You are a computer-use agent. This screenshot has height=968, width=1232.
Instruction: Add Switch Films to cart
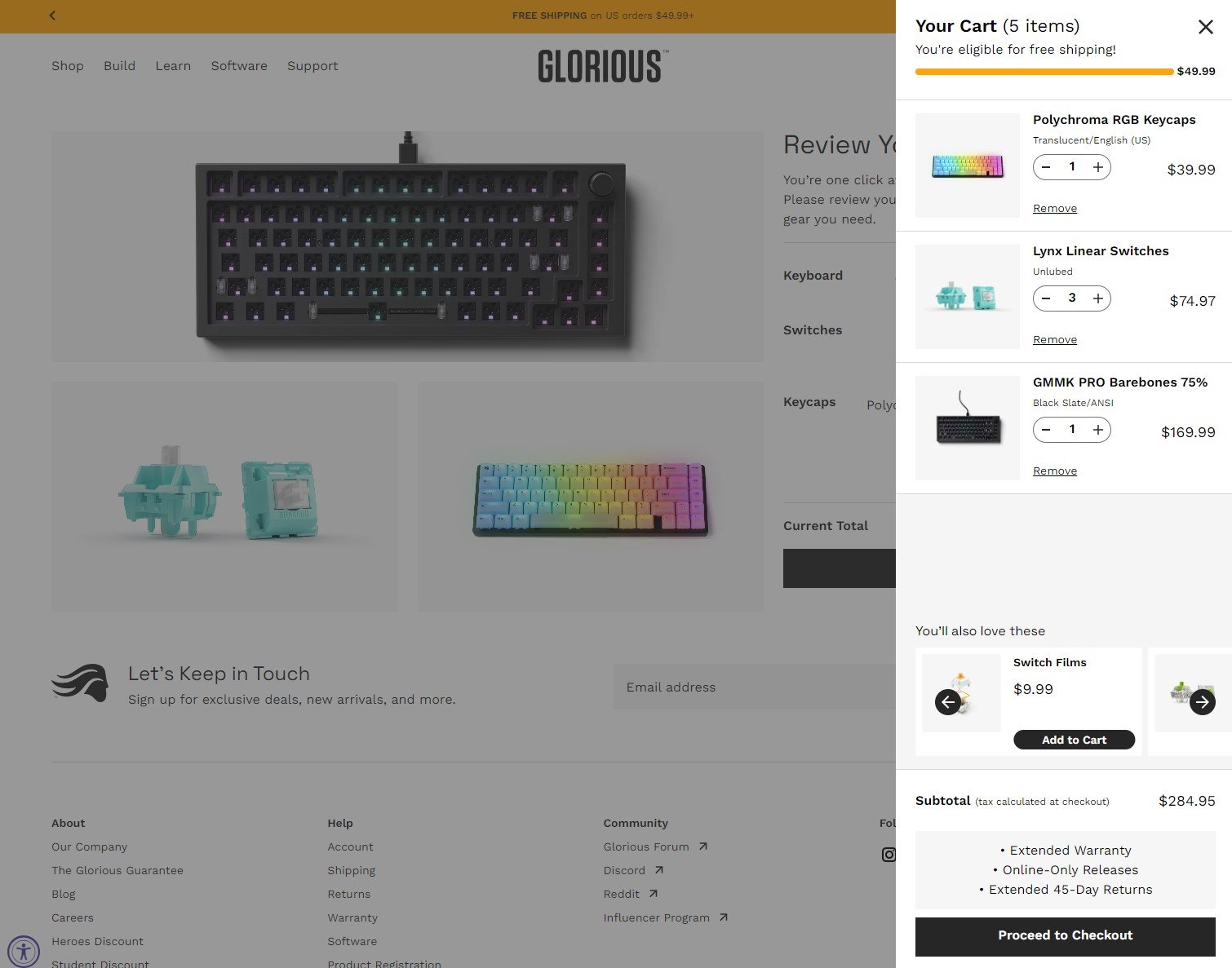tap(1074, 740)
